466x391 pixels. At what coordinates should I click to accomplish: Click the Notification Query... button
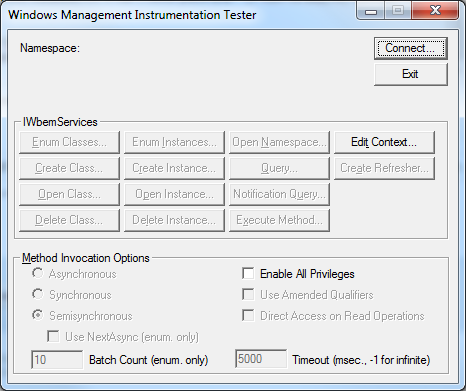[x=279, y=194]
